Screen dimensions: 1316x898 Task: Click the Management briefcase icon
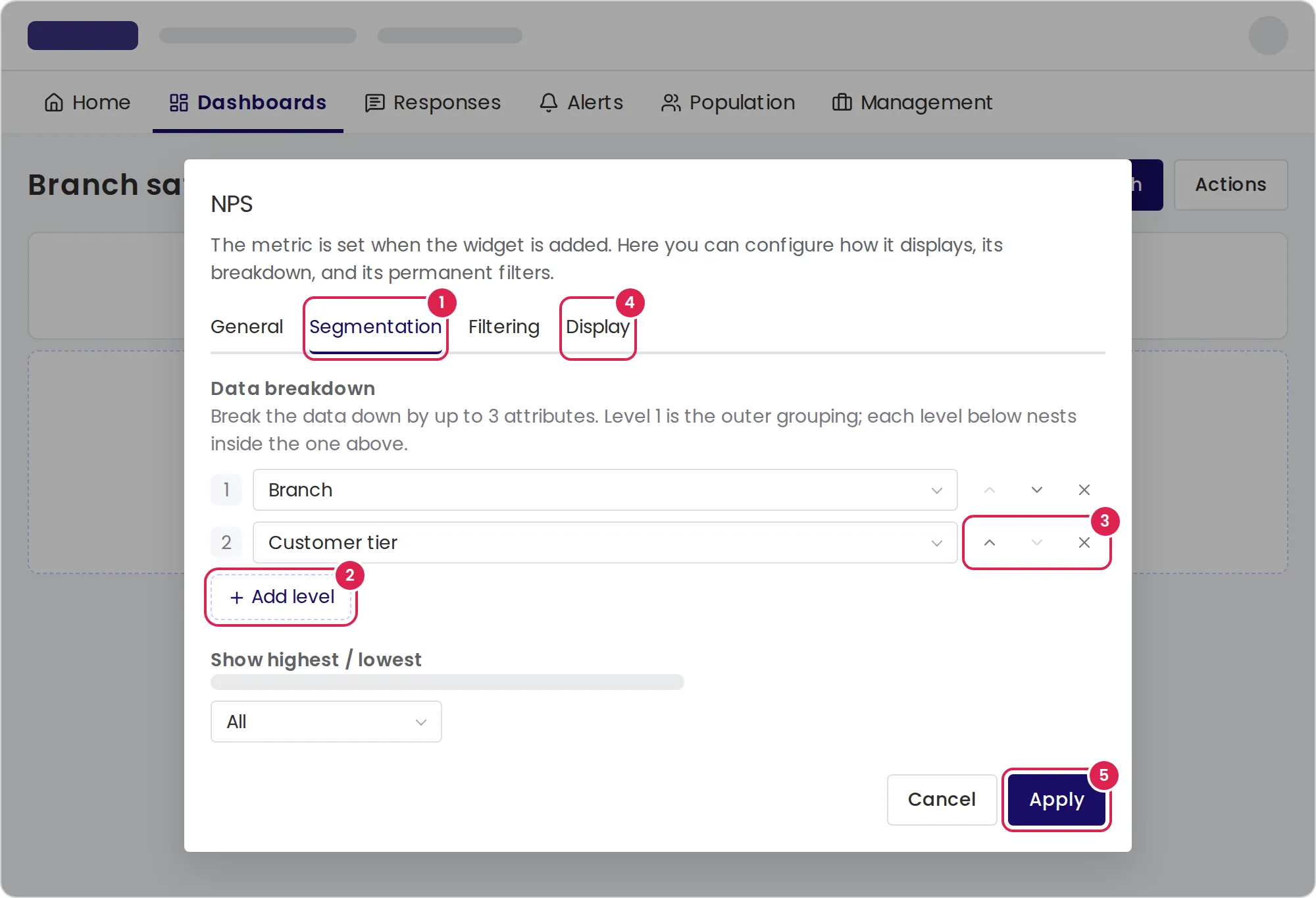point(842,103)
